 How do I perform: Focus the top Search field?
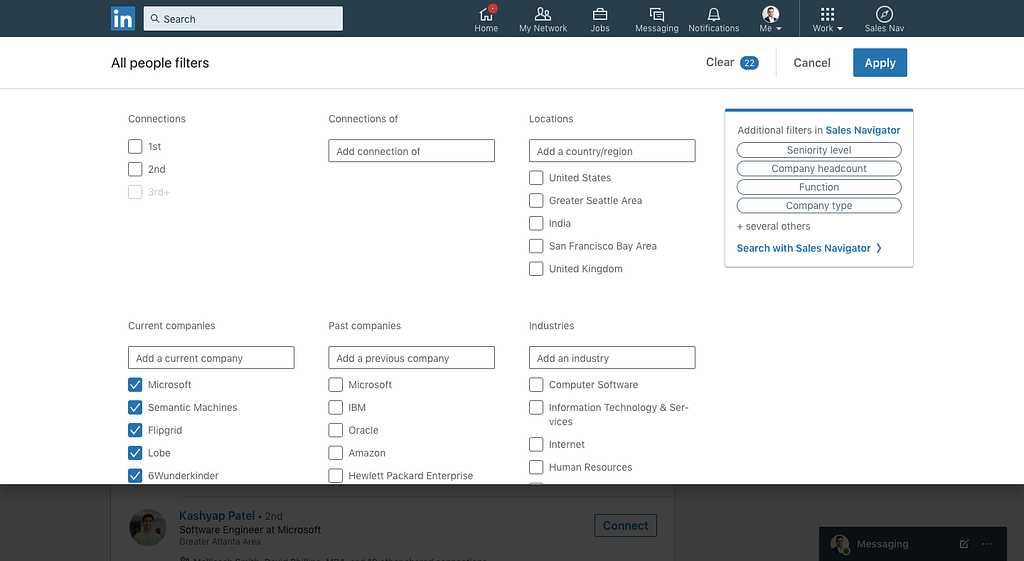tap(243, 19)
